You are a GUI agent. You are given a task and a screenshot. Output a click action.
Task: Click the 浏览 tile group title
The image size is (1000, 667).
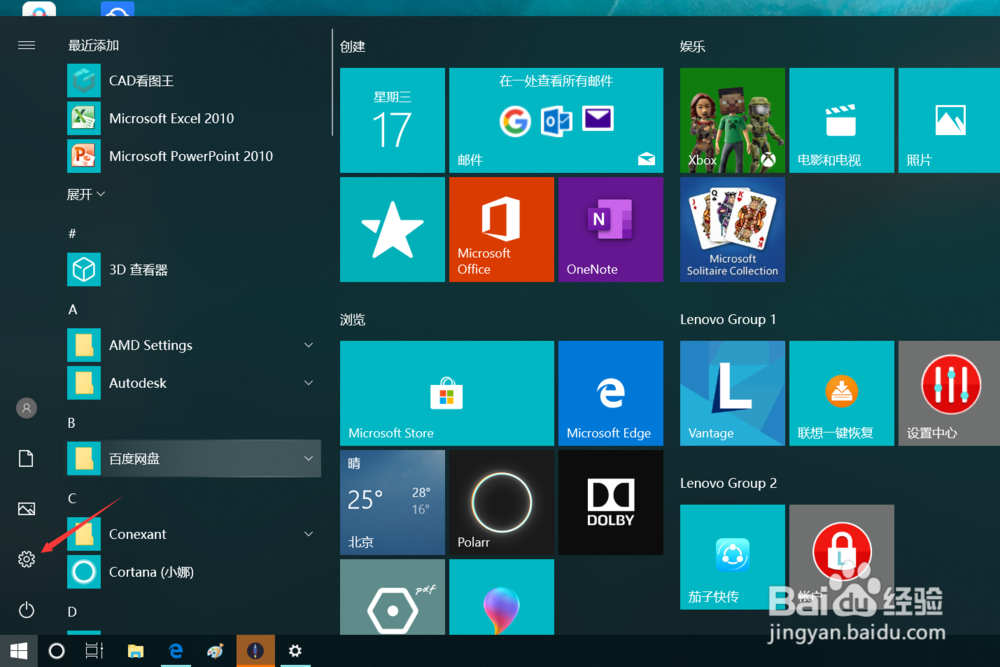click(x=353, y=319)
